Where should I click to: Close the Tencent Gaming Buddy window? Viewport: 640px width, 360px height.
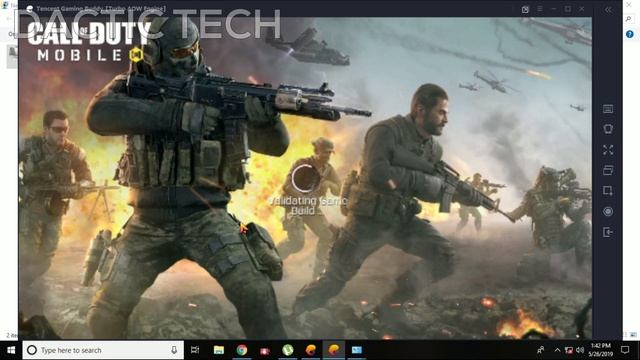[582, 9]
